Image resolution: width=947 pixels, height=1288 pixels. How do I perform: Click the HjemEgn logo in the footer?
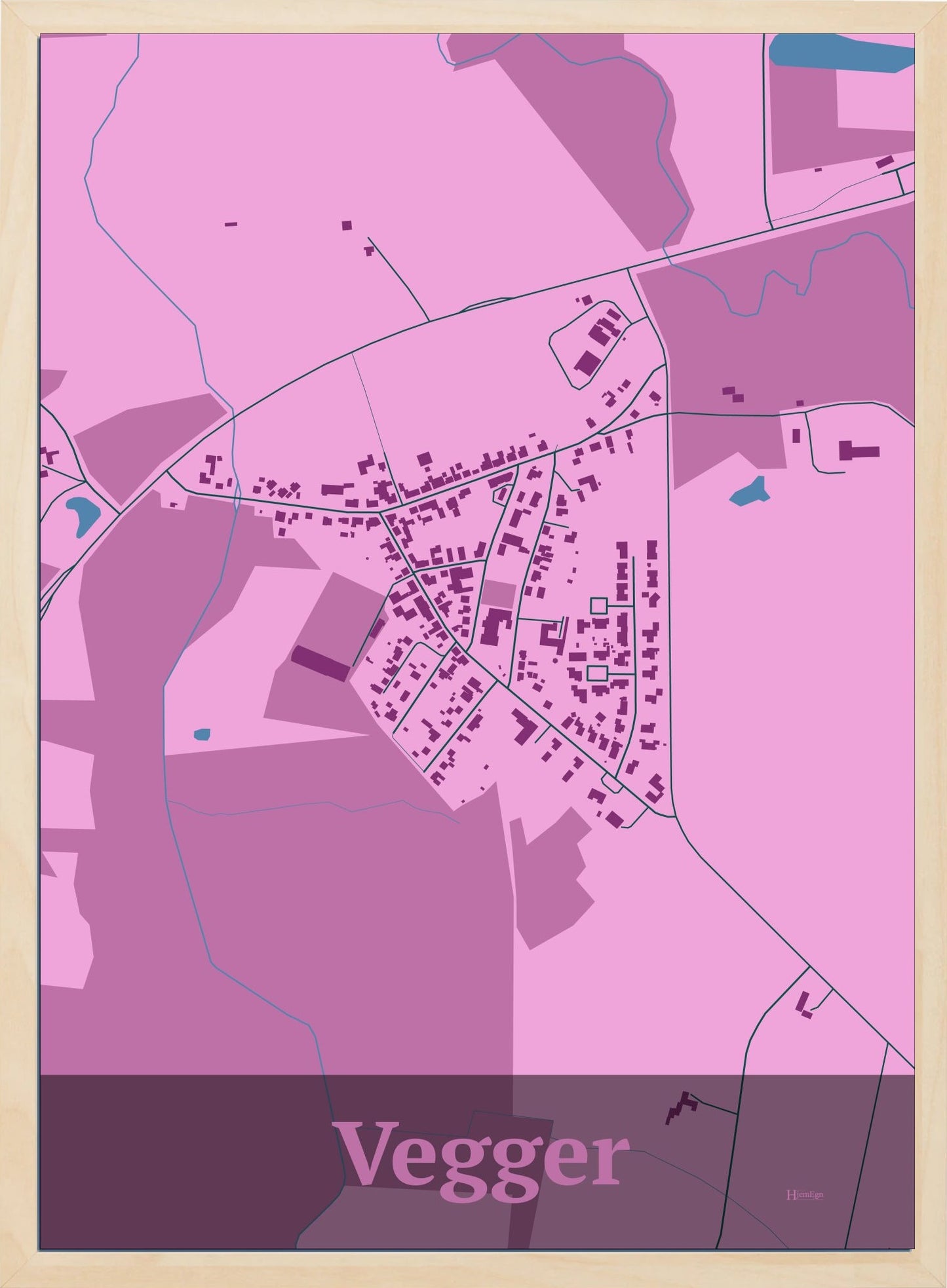coord(804,1194)
